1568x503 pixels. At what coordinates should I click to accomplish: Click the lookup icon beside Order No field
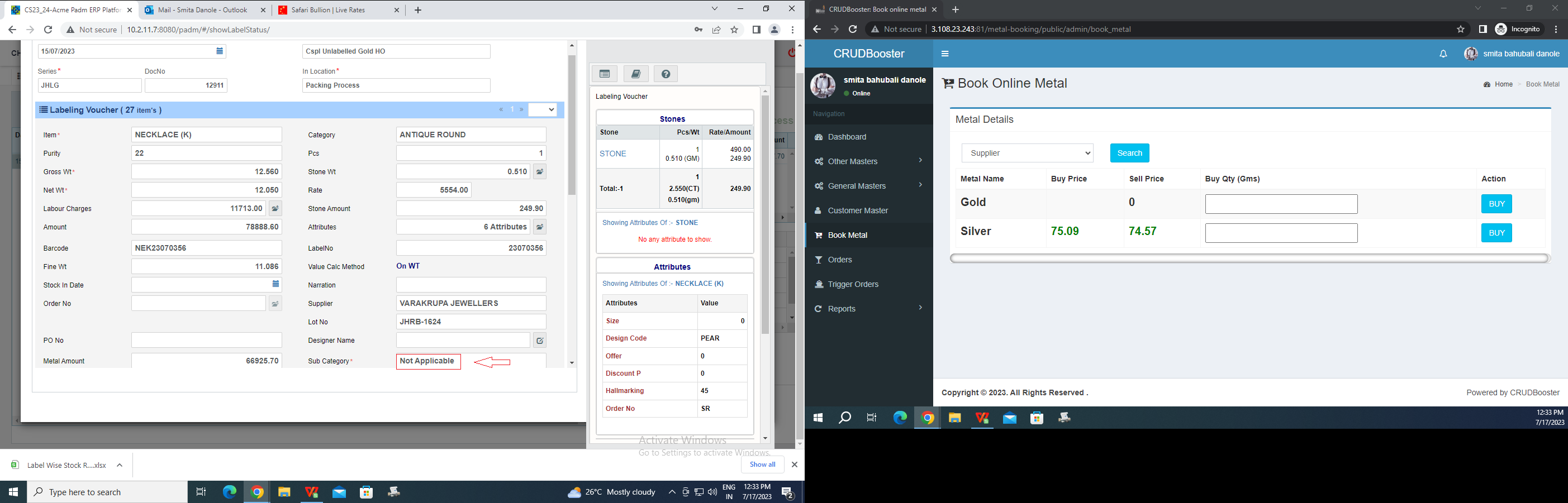(275, 304)
